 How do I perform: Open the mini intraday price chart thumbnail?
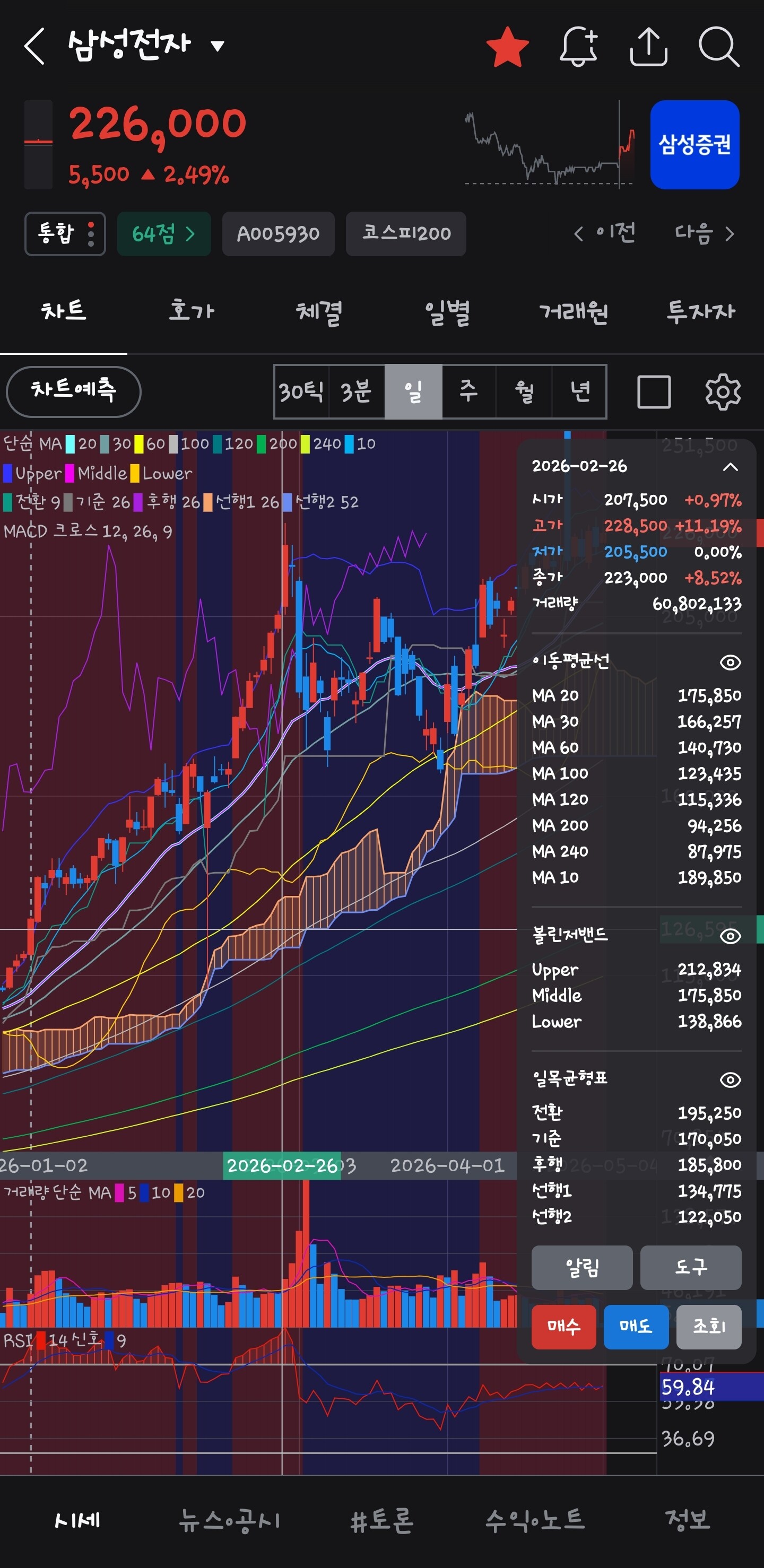[x=550, y=145]
